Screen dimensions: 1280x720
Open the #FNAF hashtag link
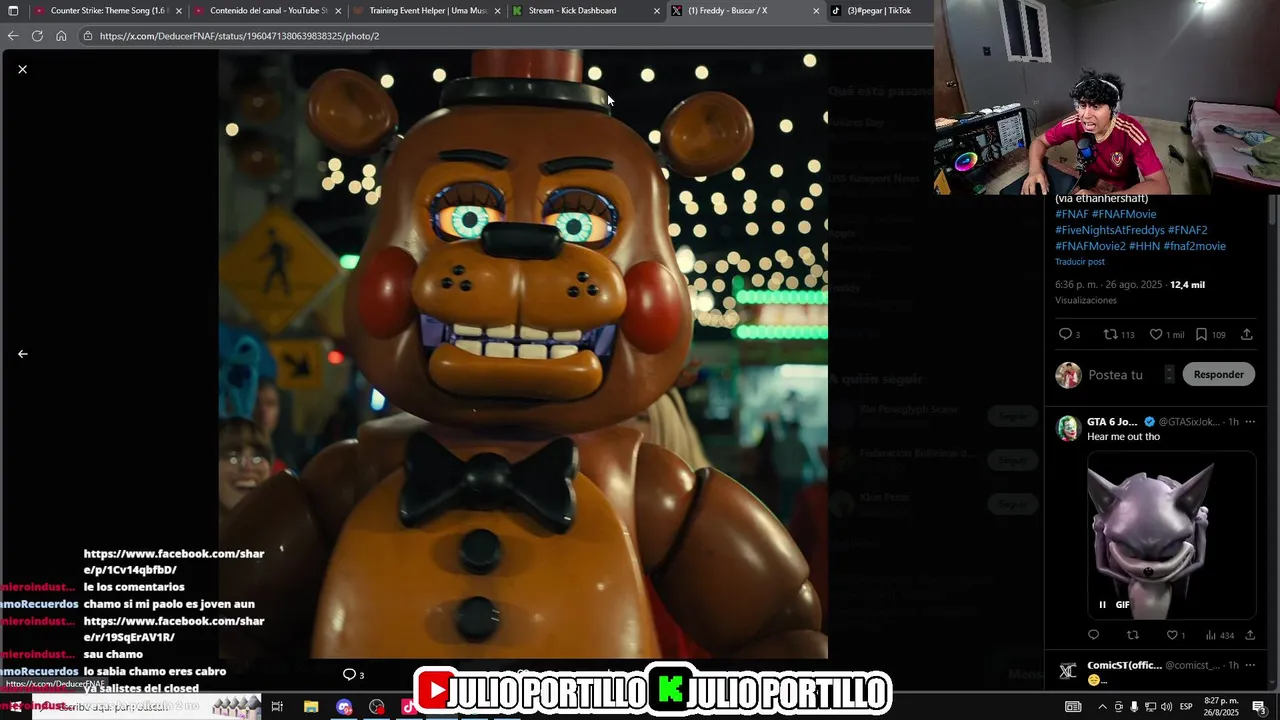1071,214
